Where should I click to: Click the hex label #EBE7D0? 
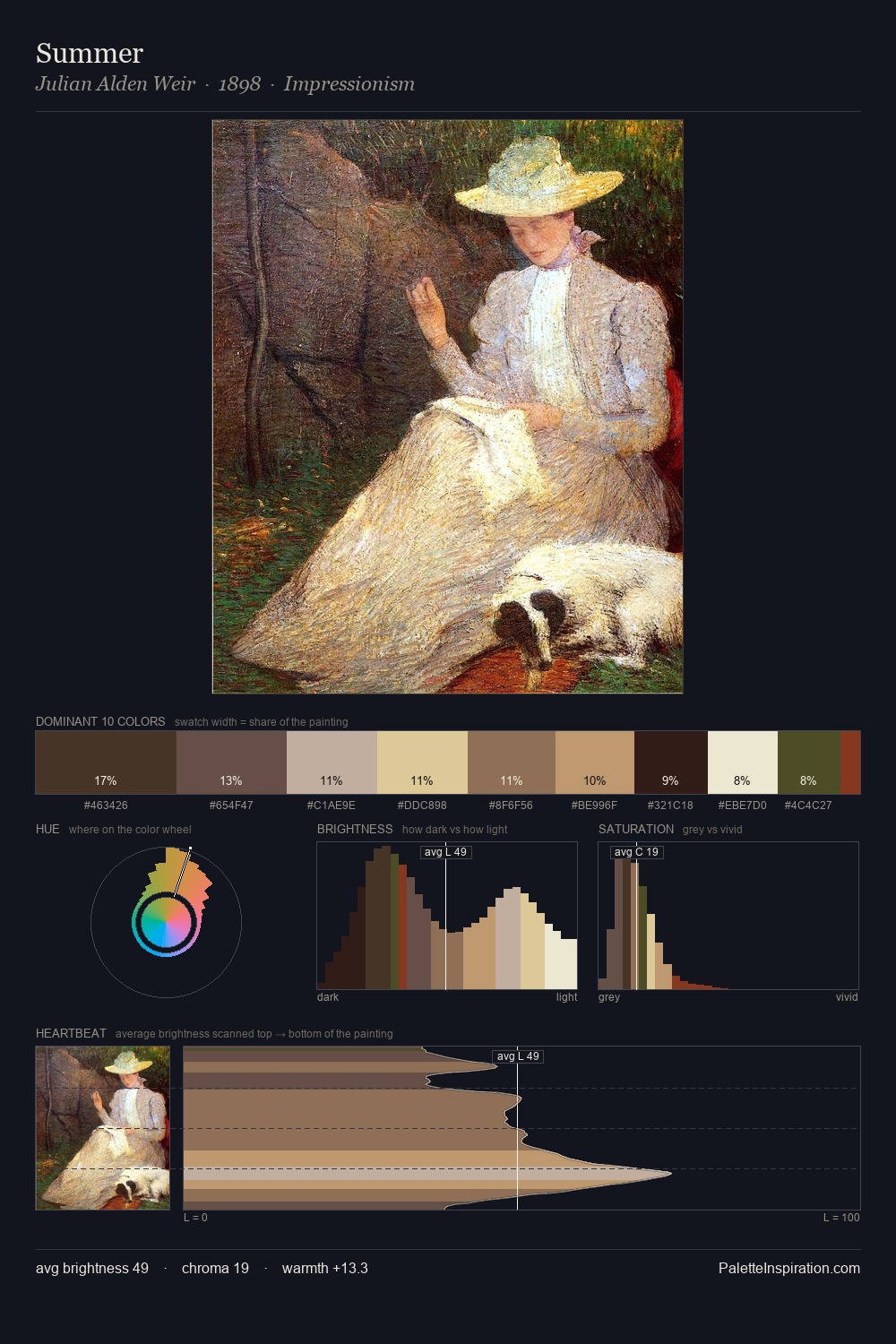743,806
